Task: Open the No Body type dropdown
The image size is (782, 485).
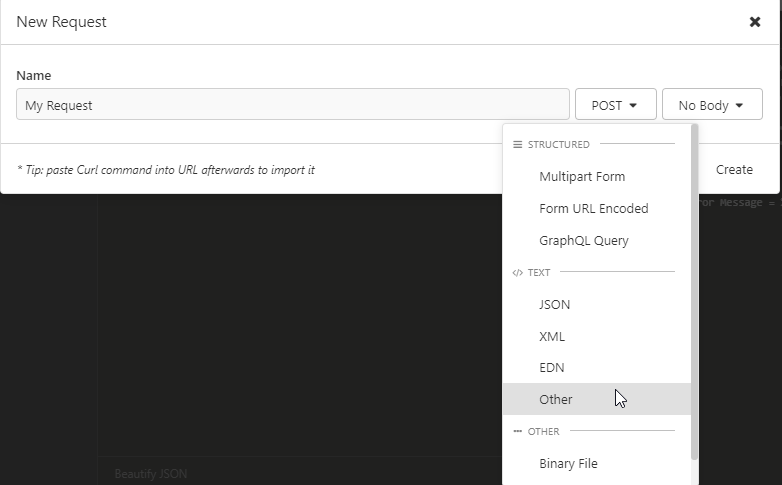Action: (x=712, y=104)
